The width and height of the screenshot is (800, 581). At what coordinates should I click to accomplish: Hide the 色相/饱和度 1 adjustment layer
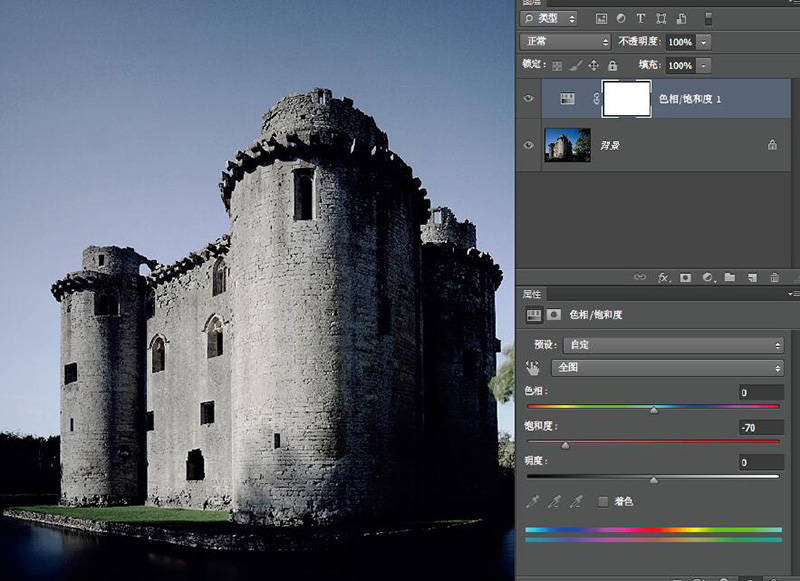point(529,99)
